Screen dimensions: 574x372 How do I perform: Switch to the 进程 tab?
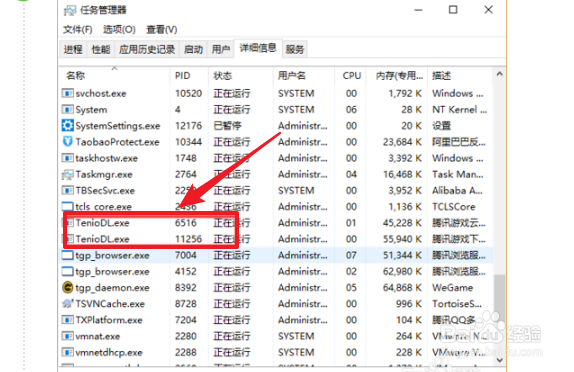tap(73, 49)
